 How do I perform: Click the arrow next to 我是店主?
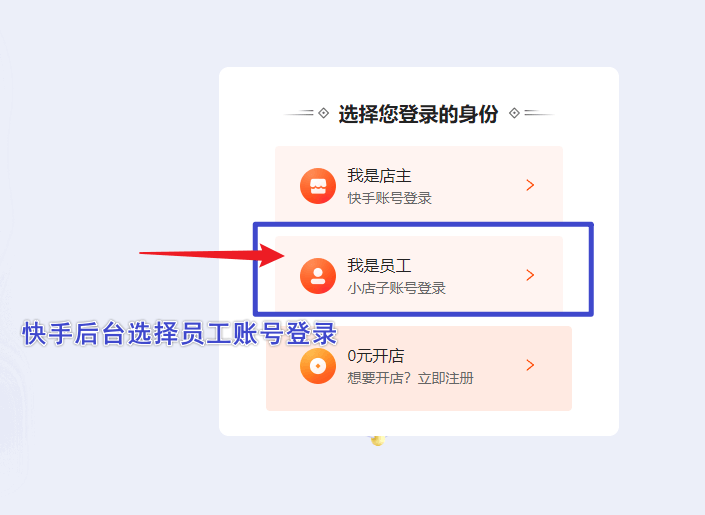[530, 185]
